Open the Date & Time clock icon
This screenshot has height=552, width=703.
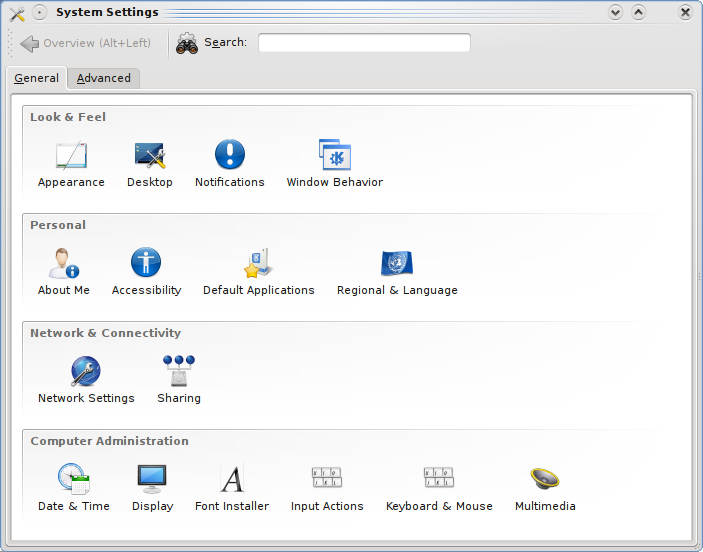pos(74,479)
